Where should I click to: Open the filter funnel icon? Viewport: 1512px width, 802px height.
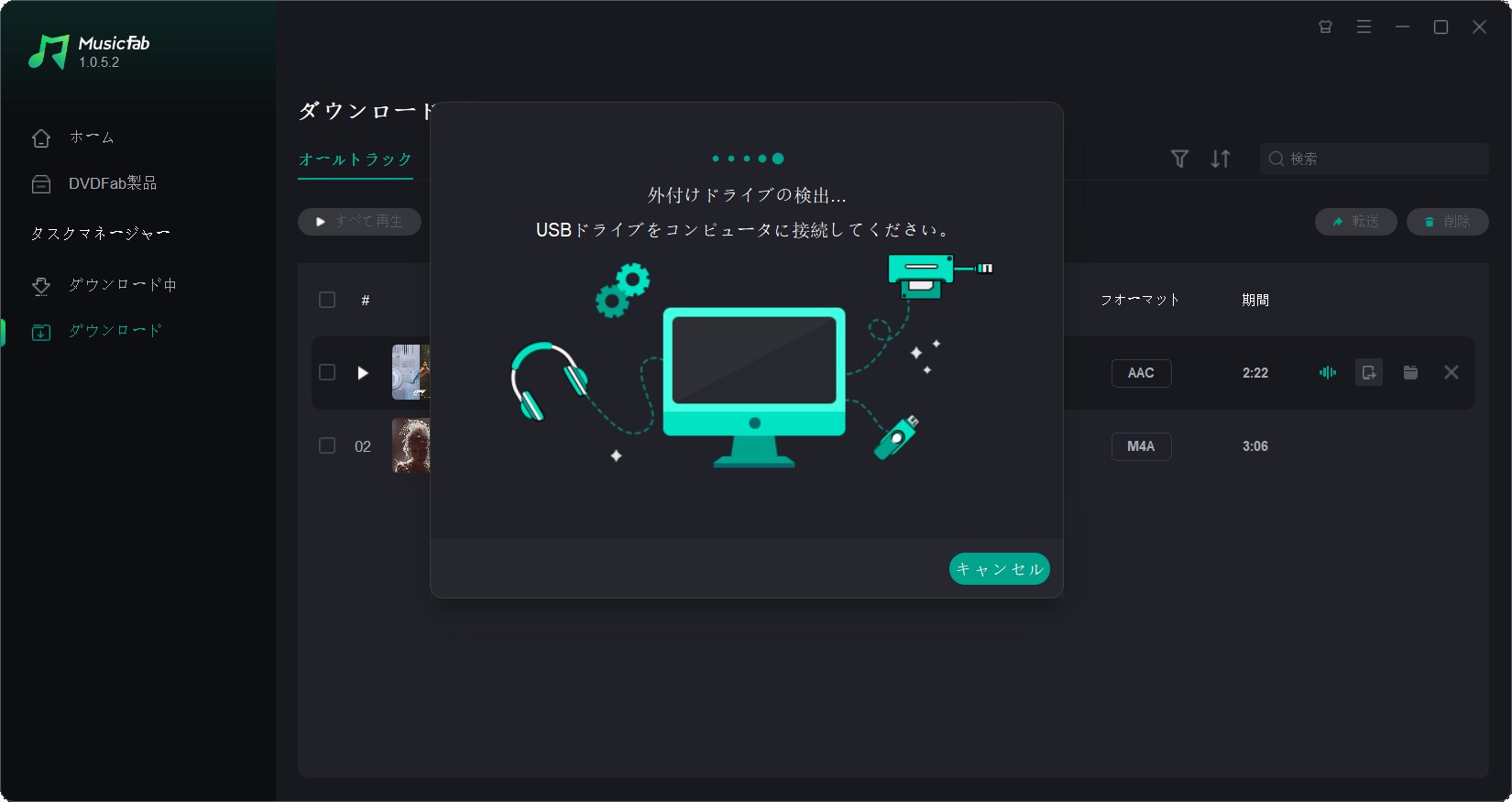pyautogui.click(x=1180, y=159)
